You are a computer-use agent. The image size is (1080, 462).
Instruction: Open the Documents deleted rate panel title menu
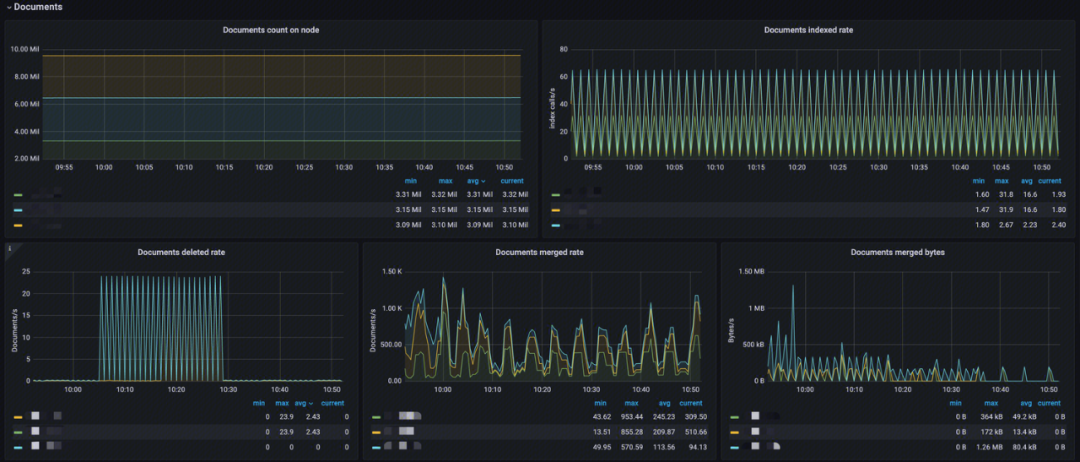tap(181, 252)
